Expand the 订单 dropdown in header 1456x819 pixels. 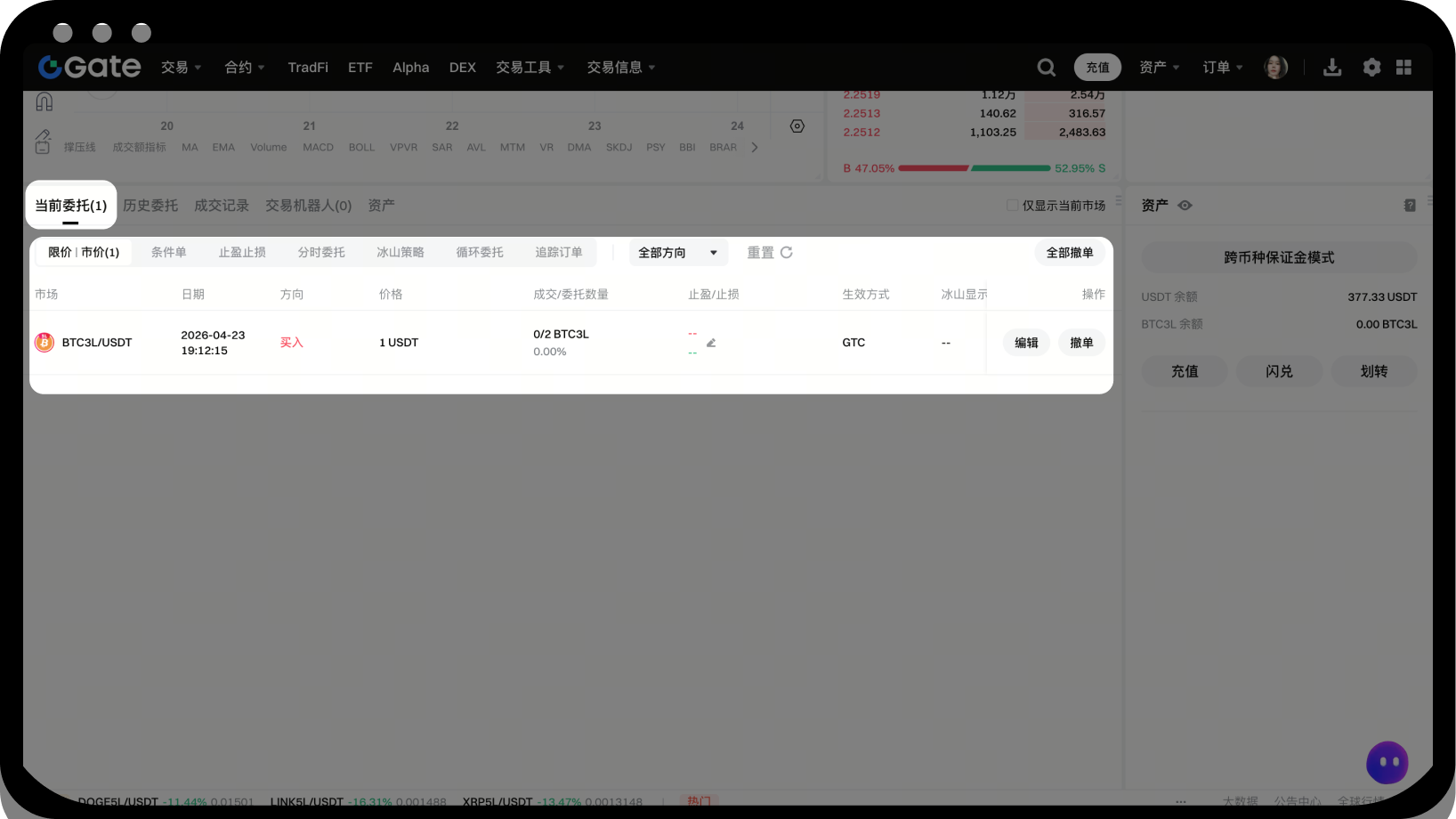pyautogui.click(x=1222, y=68)
